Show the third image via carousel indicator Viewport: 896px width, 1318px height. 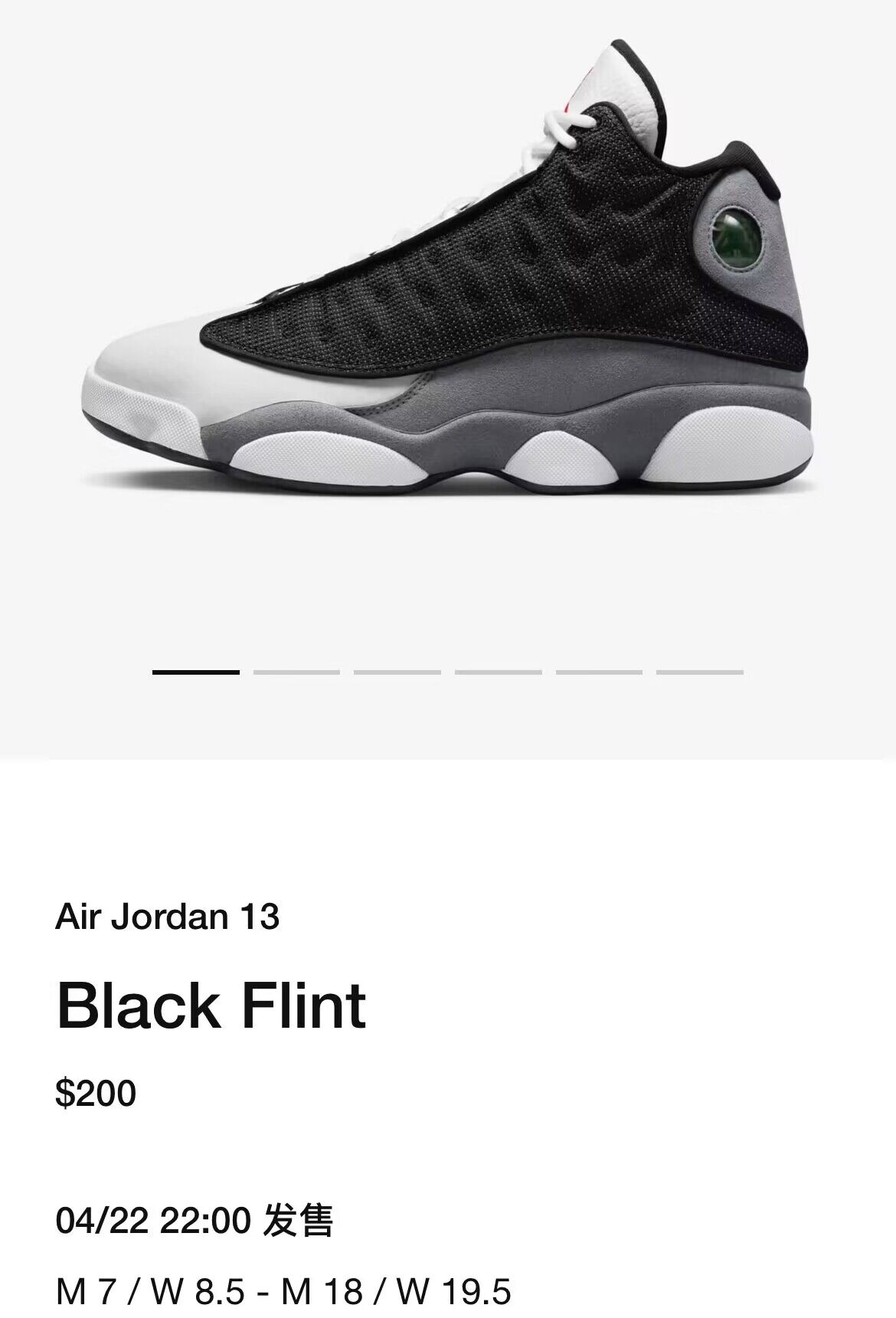pyautogui.click(x=397, y=672)
